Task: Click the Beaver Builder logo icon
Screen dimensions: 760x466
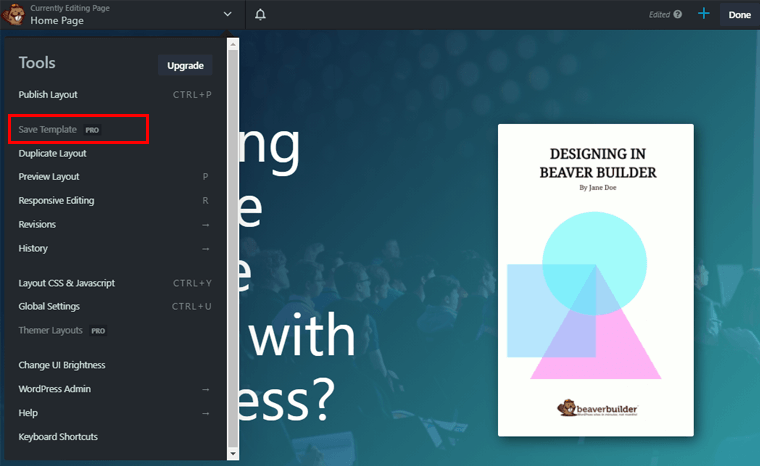Action: [x=15, y=15]
